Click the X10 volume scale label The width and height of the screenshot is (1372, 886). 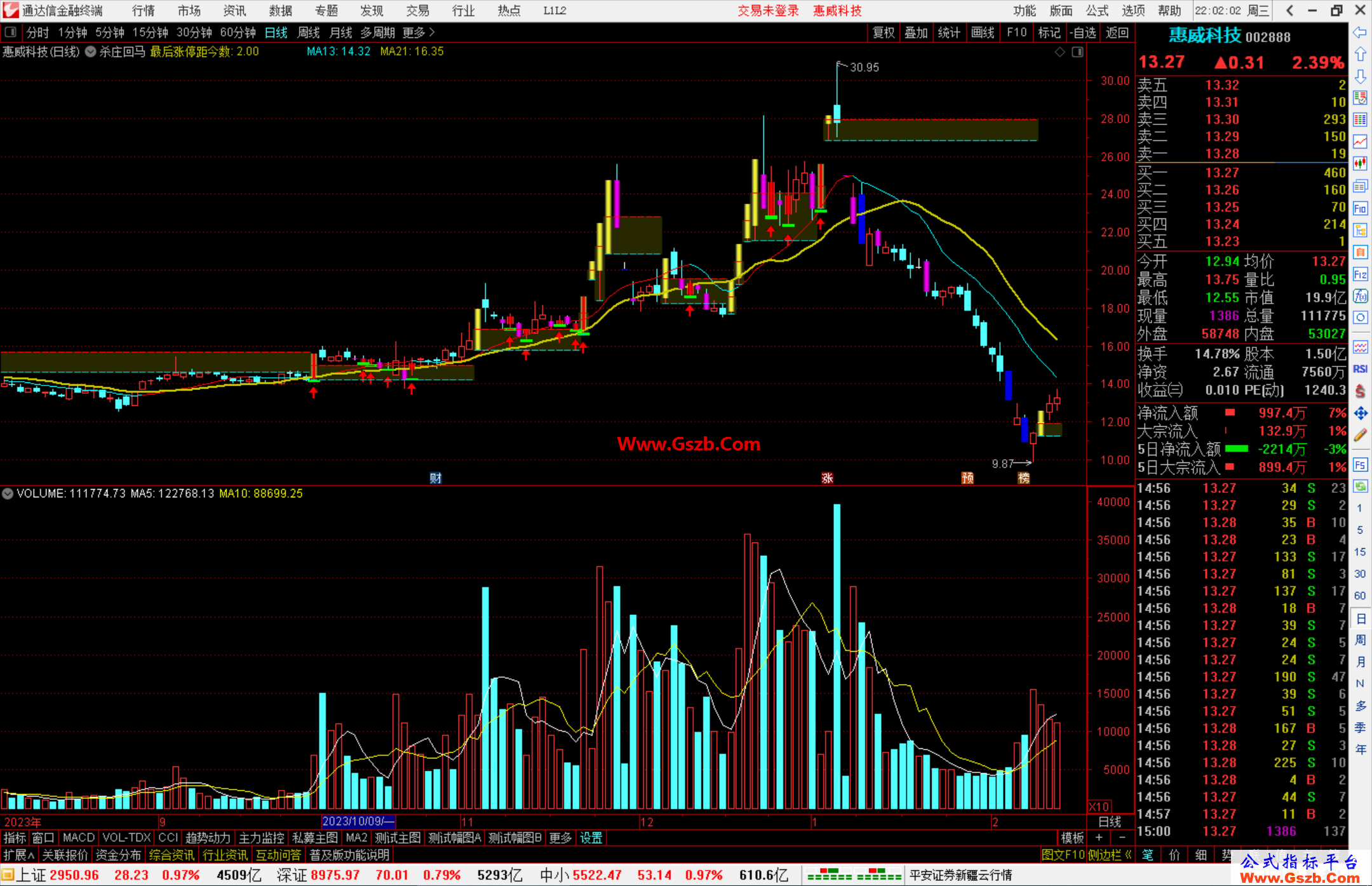tap(1100, 806)
